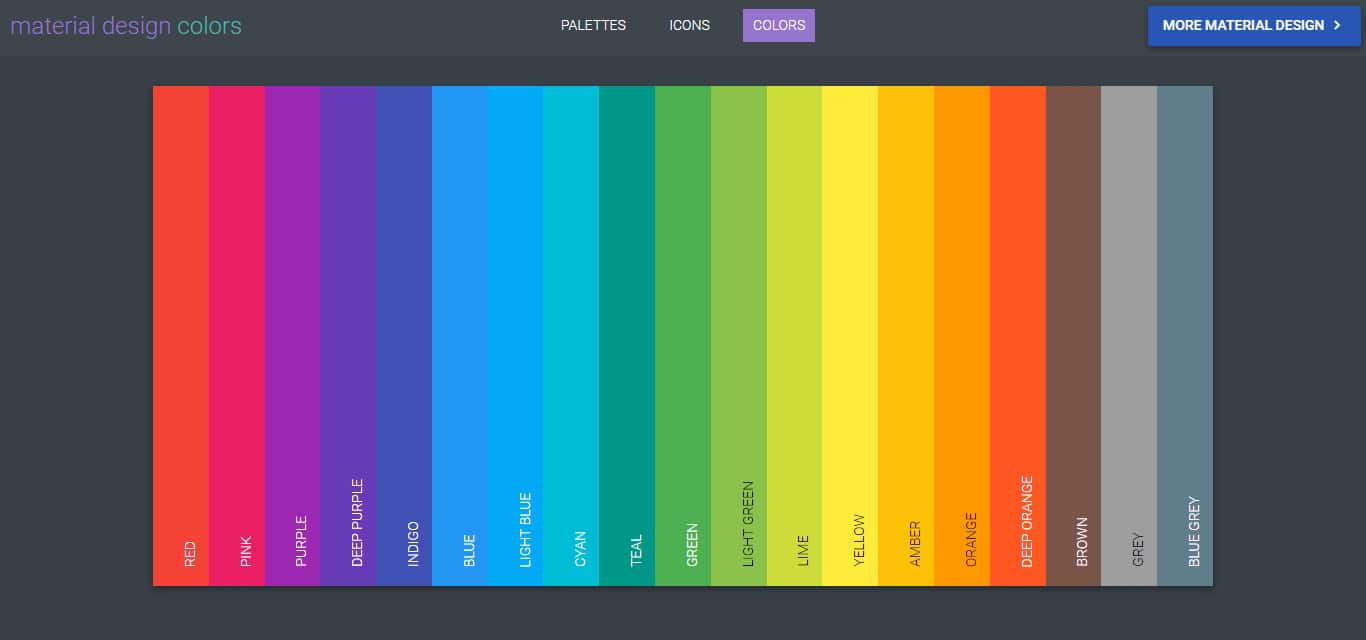Image resolution: width=1366 pixels, height=640 pixels.
Task: Pick the Red color swatch
Action: click(x=181, y=336)
